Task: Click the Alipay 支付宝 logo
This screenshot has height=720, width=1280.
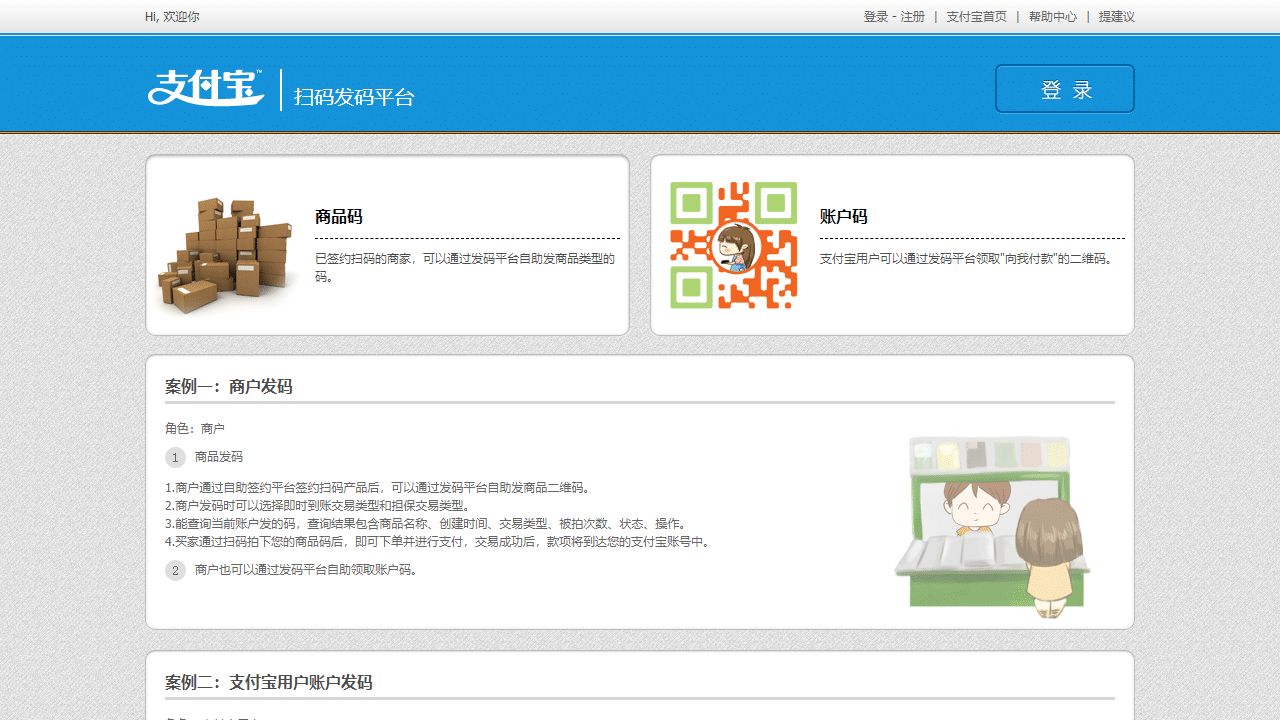Action: click(206, 88)
